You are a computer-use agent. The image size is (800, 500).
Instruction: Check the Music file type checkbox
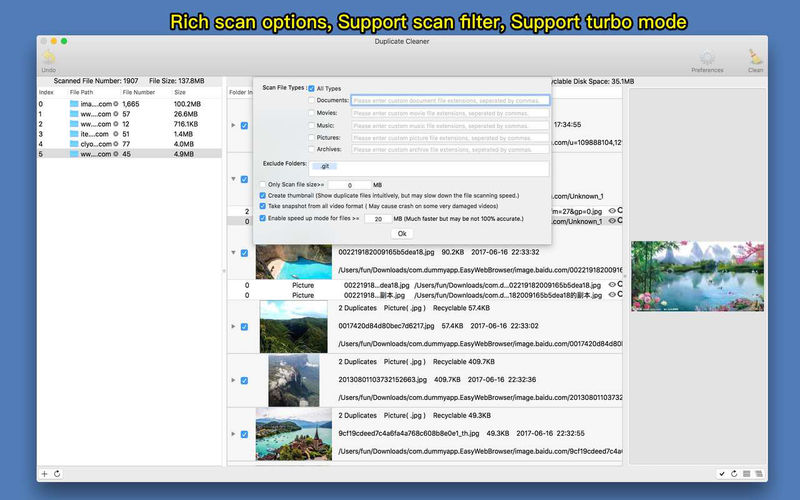[311, 125]
